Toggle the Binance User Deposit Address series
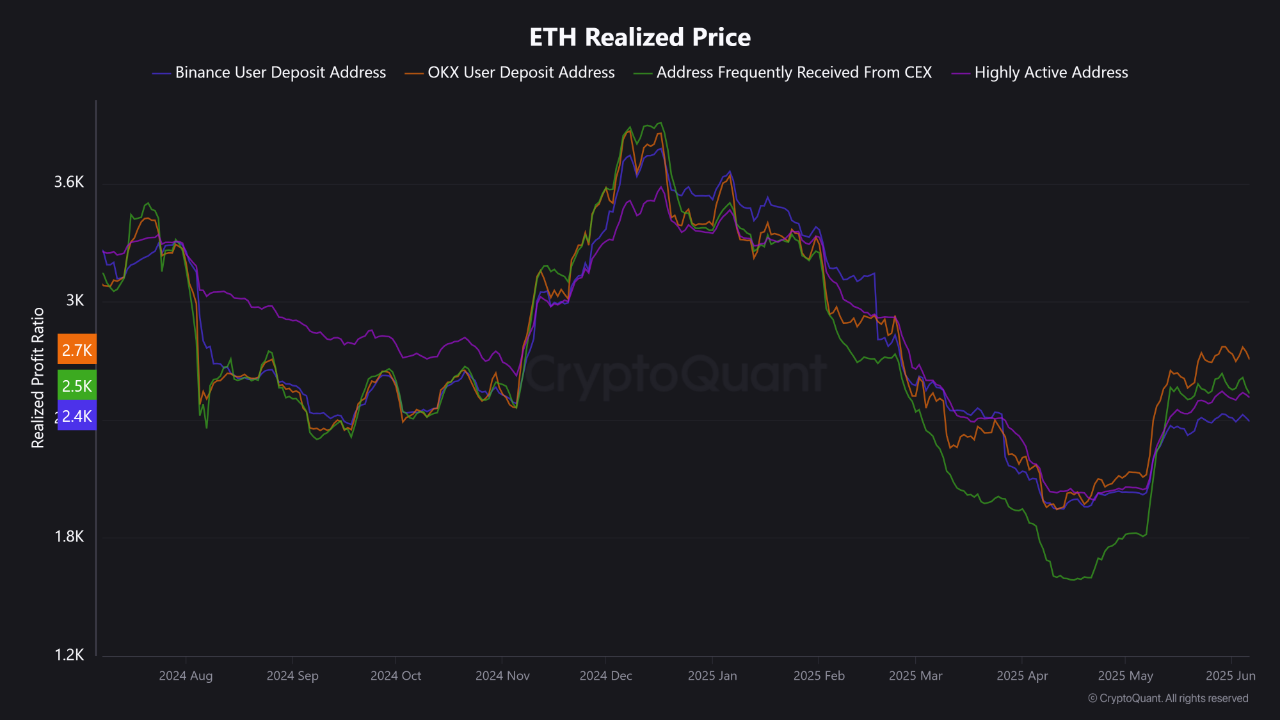 click(x=280, y=72)
